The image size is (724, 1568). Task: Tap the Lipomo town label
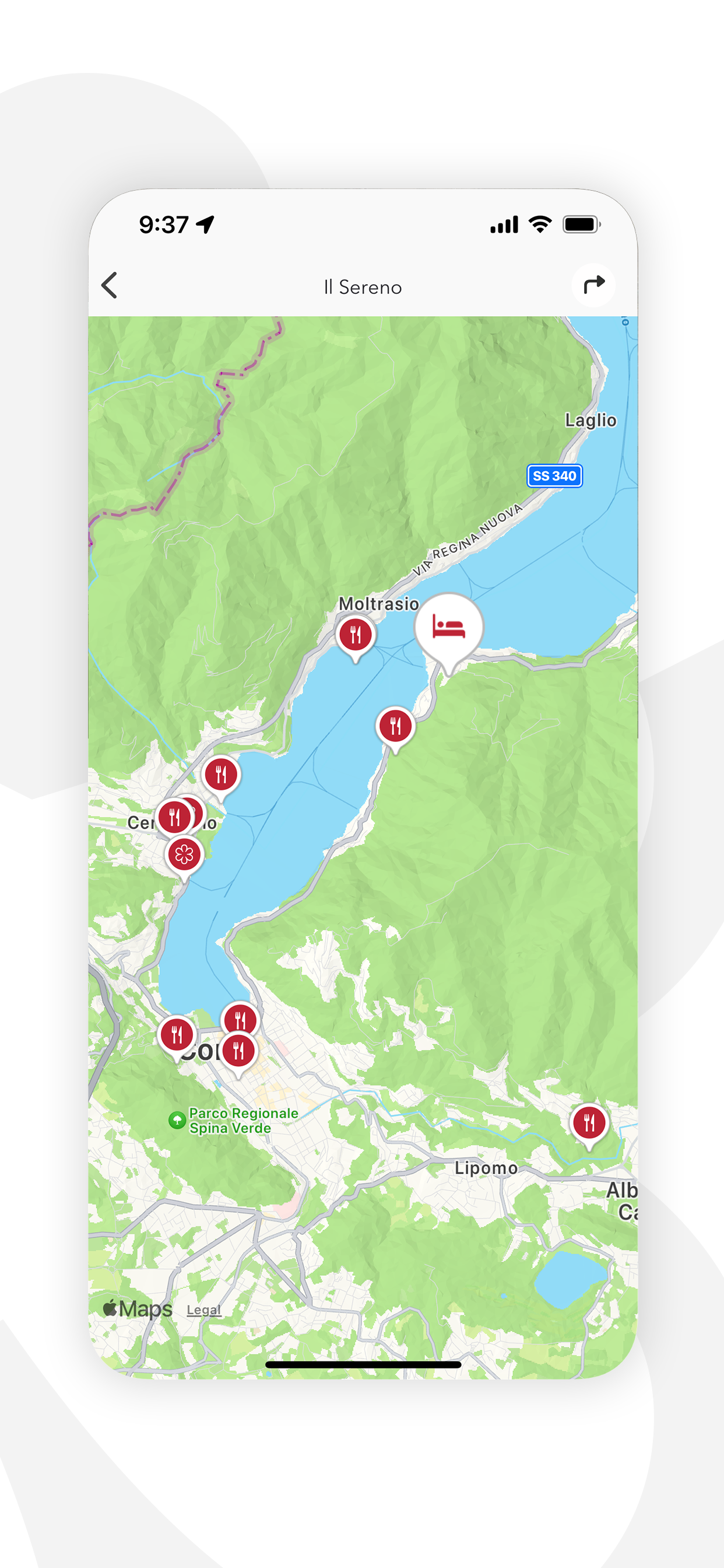tap(486, 1167)
